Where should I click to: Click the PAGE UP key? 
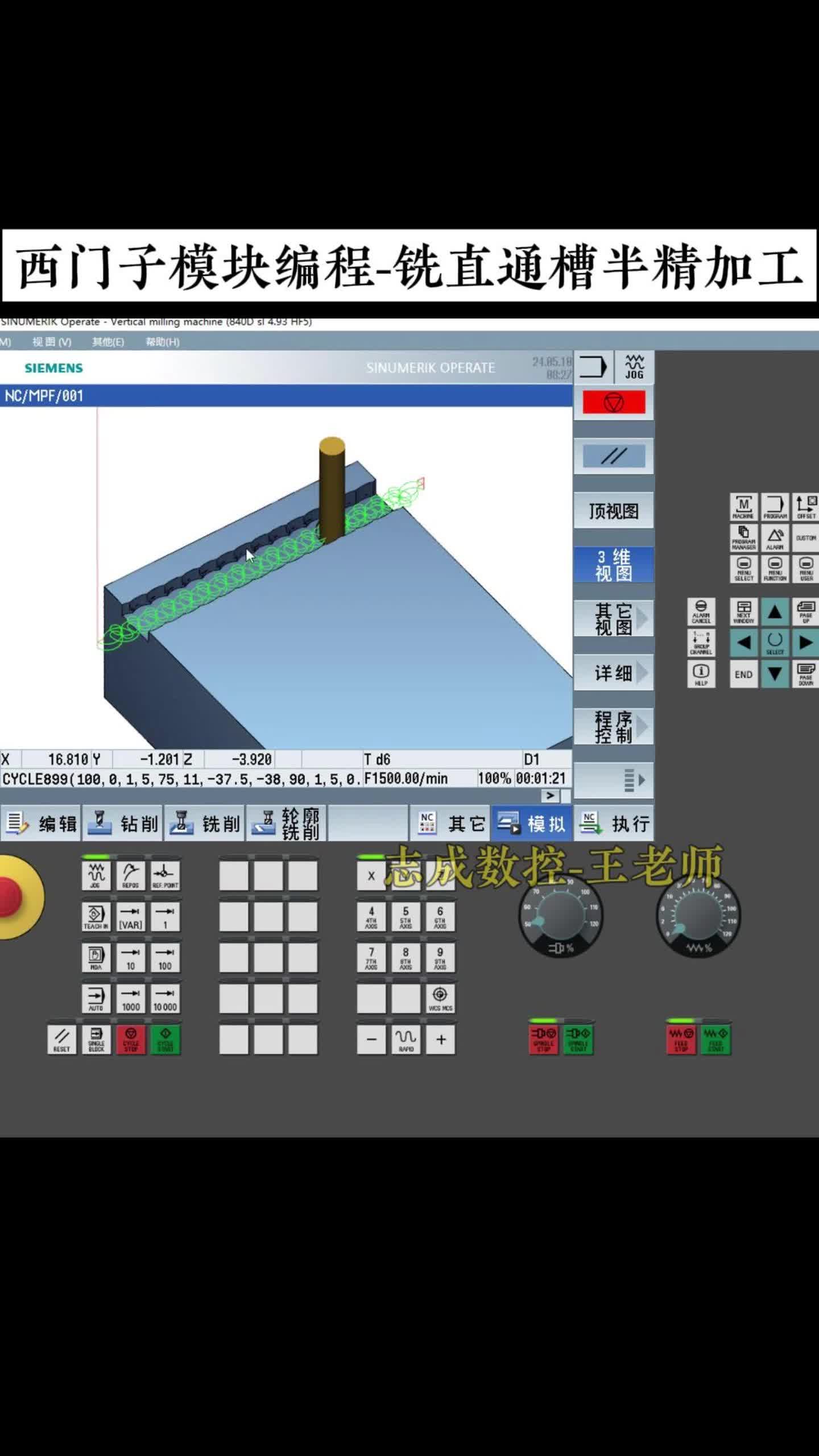806,611
